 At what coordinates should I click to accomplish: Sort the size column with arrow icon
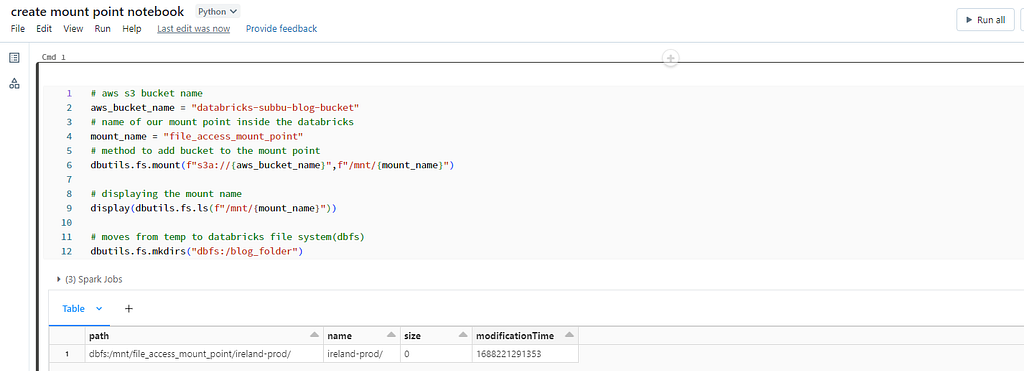point(462,335)
